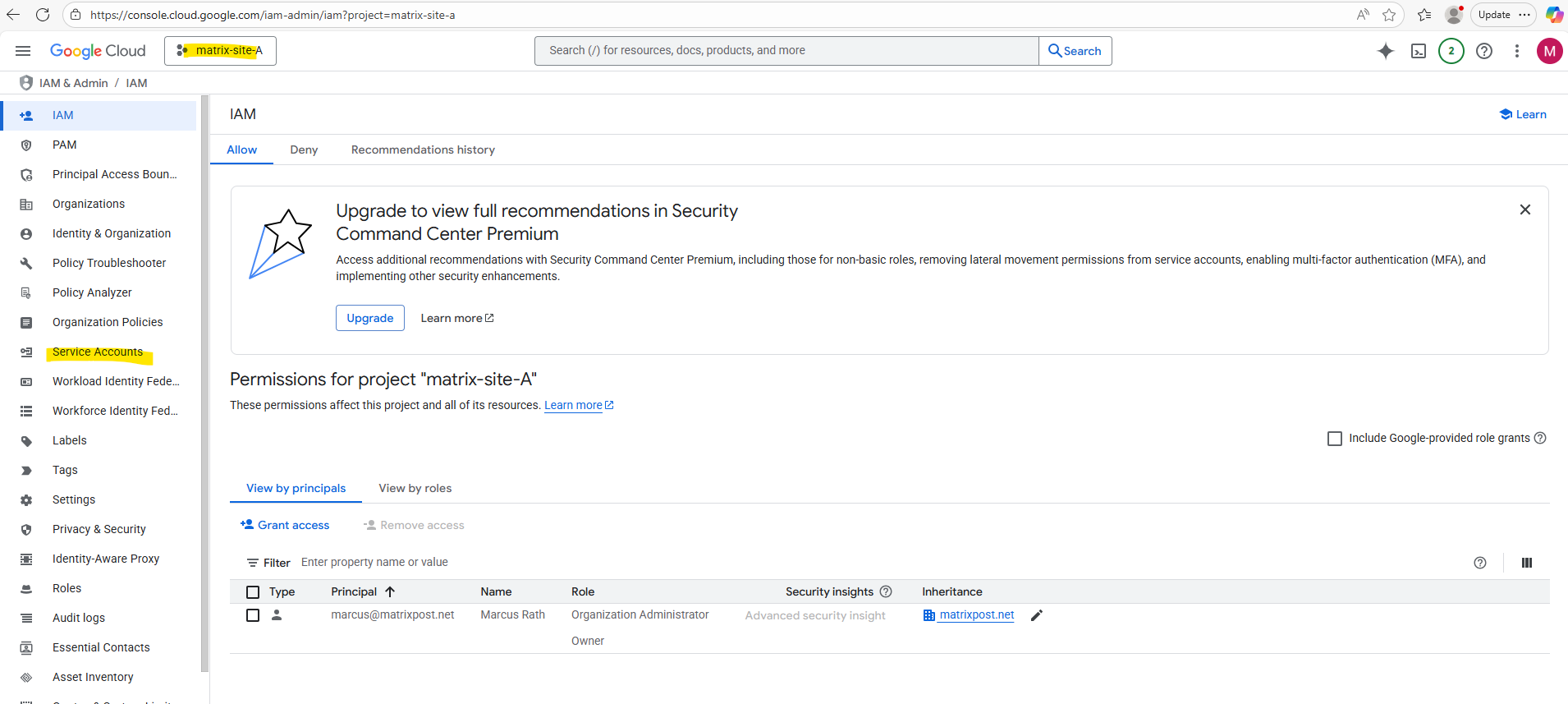
Task: Switch to View by roles tab
Action: (x=415, y=488)
